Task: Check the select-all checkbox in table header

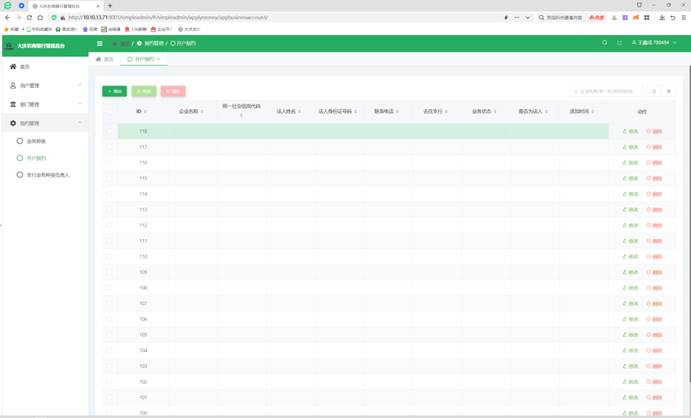Action: click(110, 111)
